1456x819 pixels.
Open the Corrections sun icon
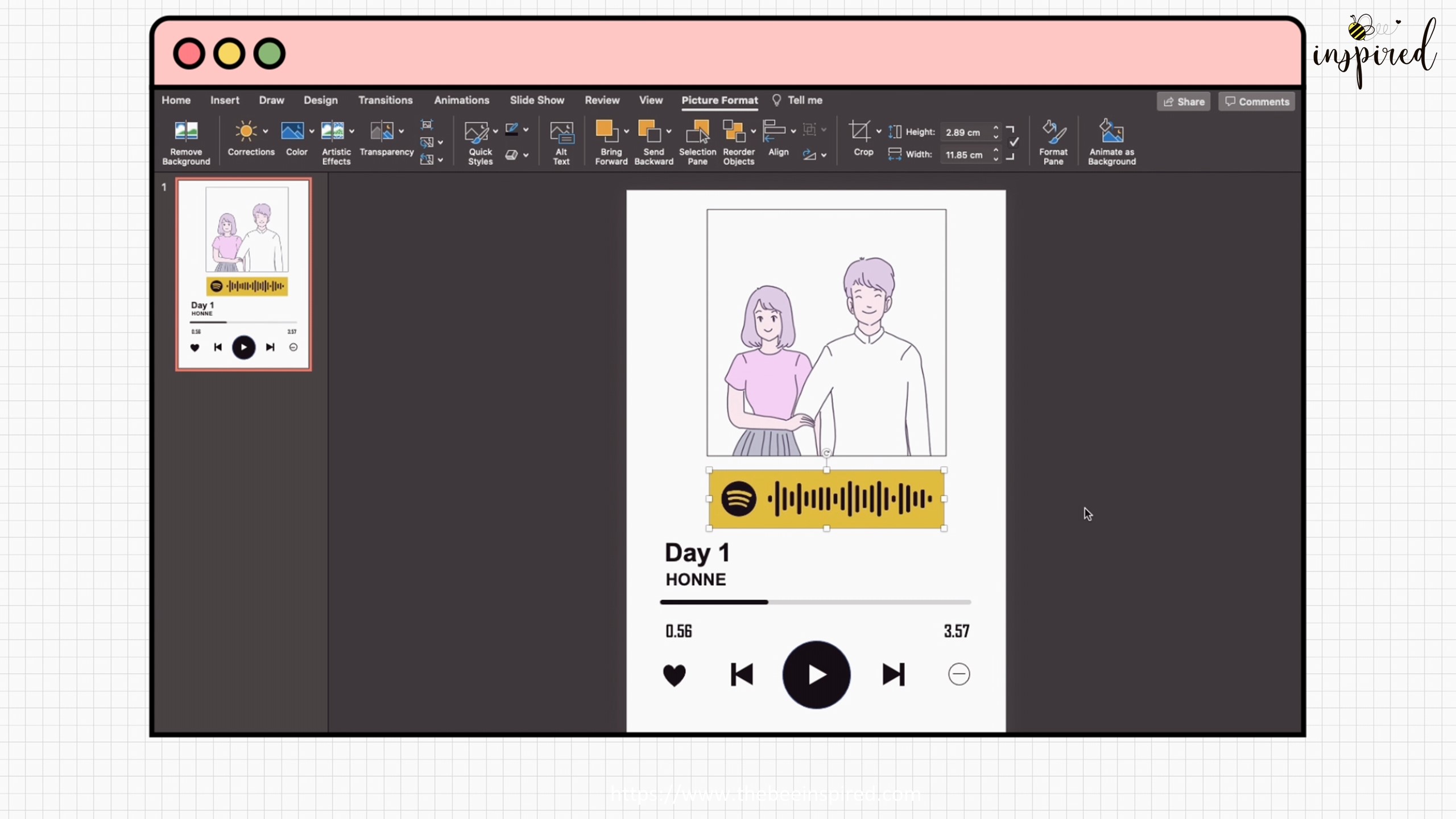point(246,131)
